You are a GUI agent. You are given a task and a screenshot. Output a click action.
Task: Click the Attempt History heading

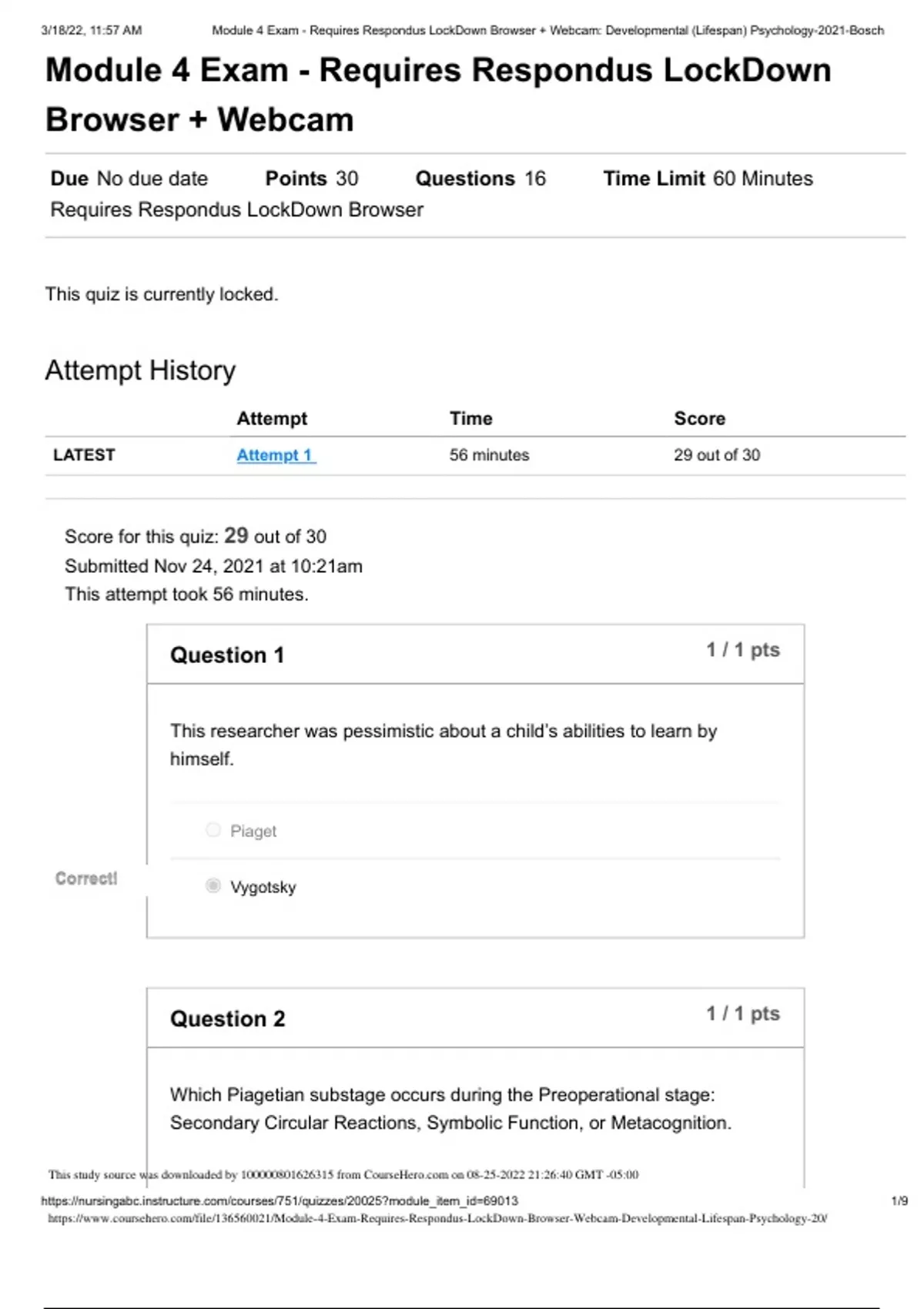click(140, 370)
